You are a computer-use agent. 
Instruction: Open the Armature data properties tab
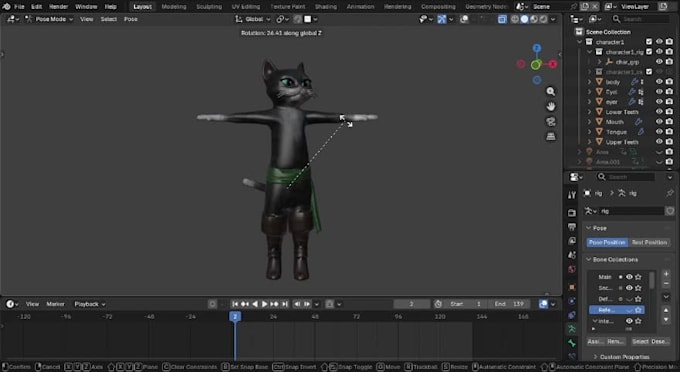(x=572, y=329)
